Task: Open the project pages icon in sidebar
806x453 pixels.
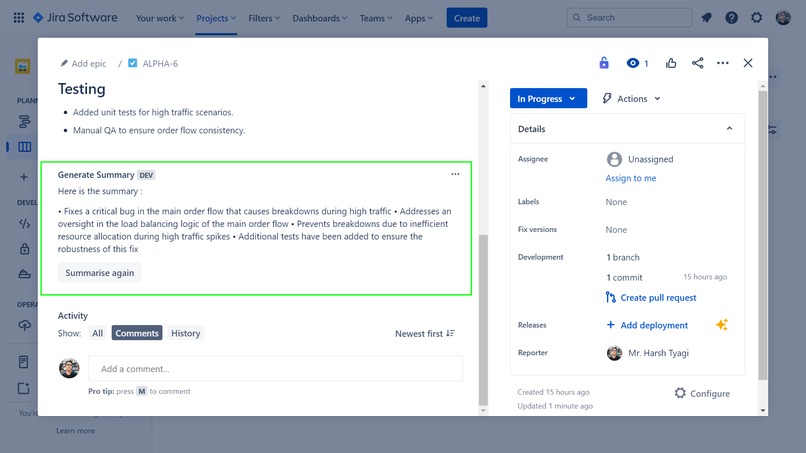Action: click(x=24, y=362)
